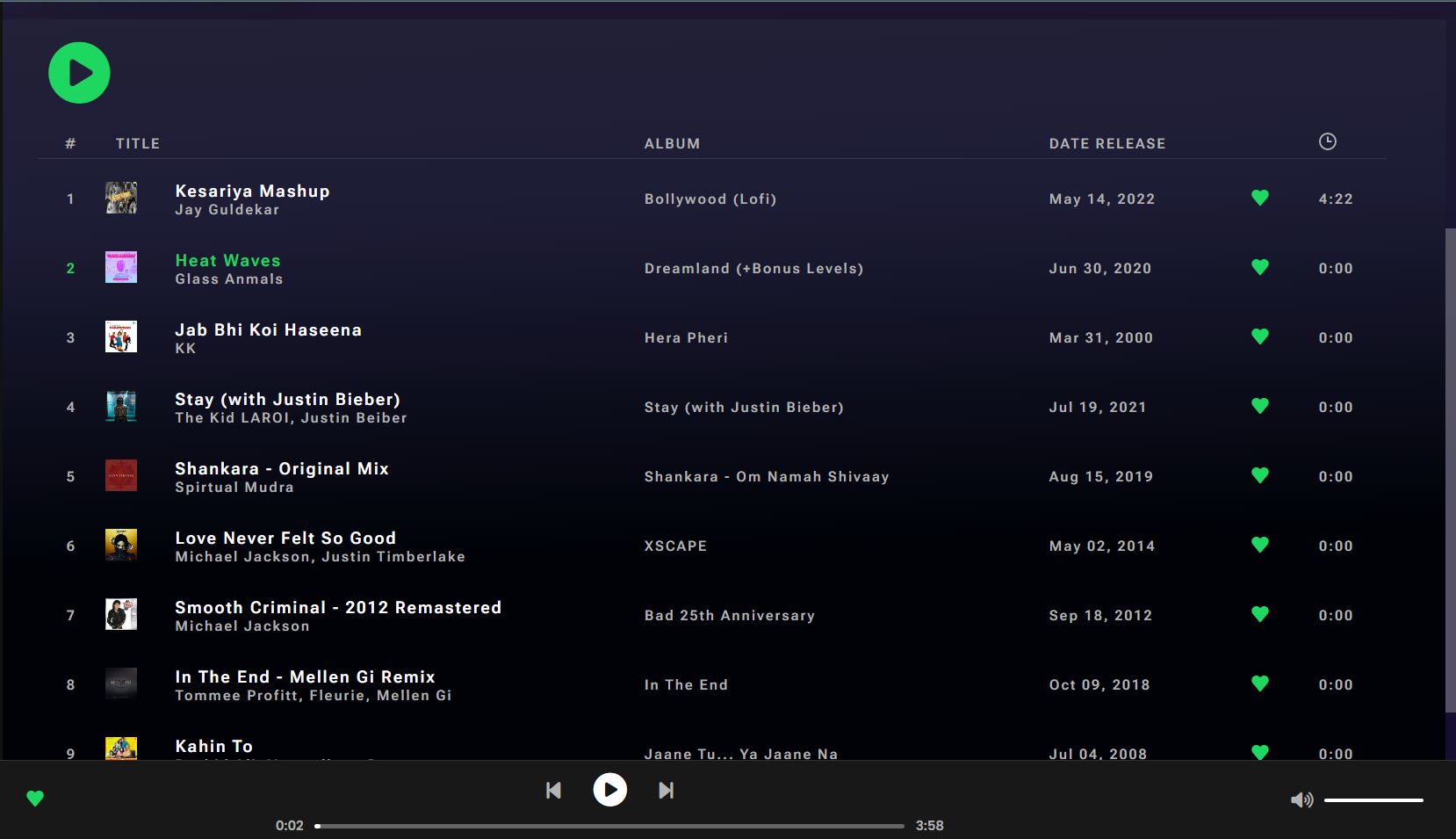
Task: Toggle the heart for Heat Waves
Action: (x=1260, y=267)
